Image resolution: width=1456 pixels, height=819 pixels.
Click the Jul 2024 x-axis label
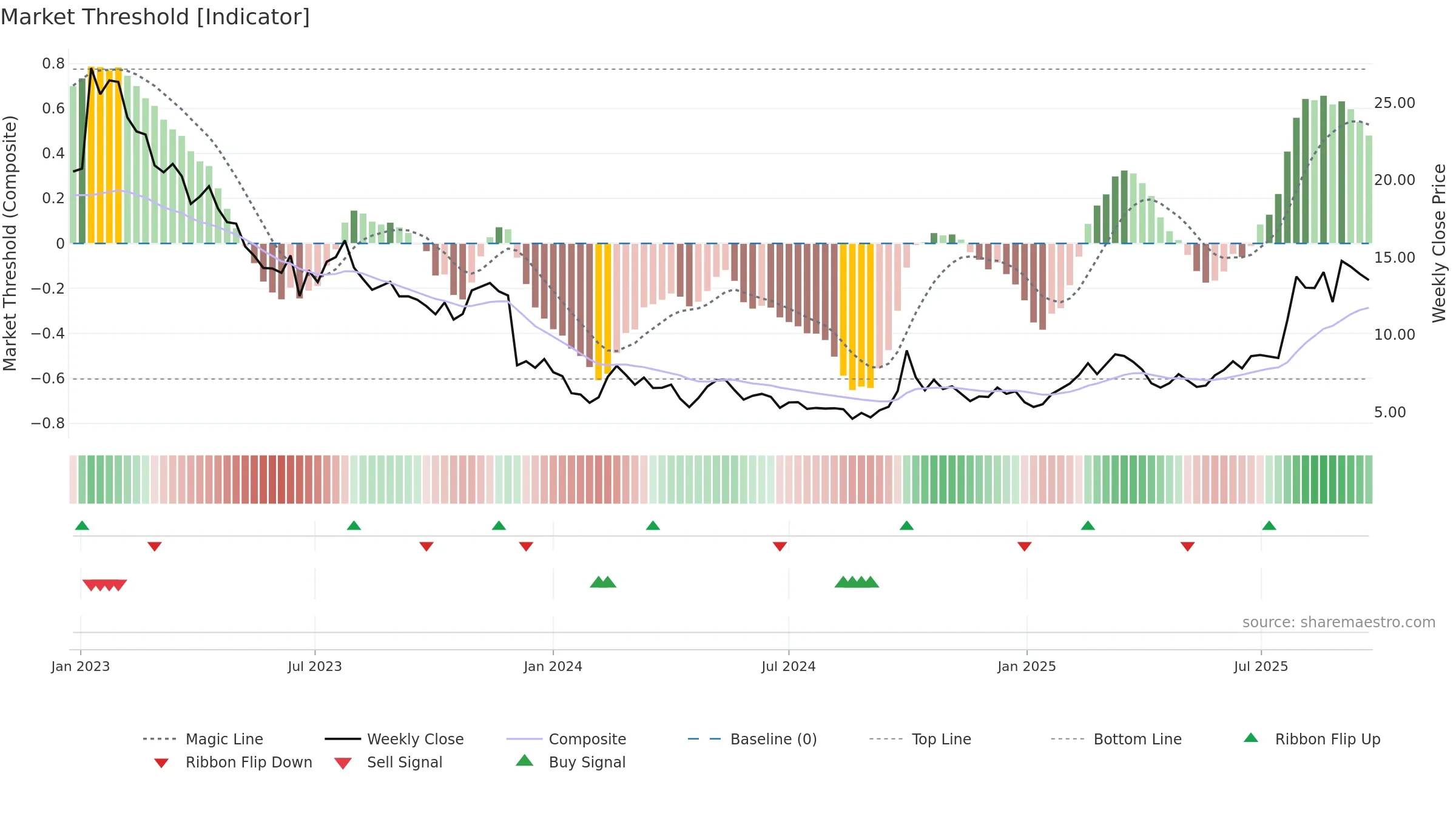point(789,667)
